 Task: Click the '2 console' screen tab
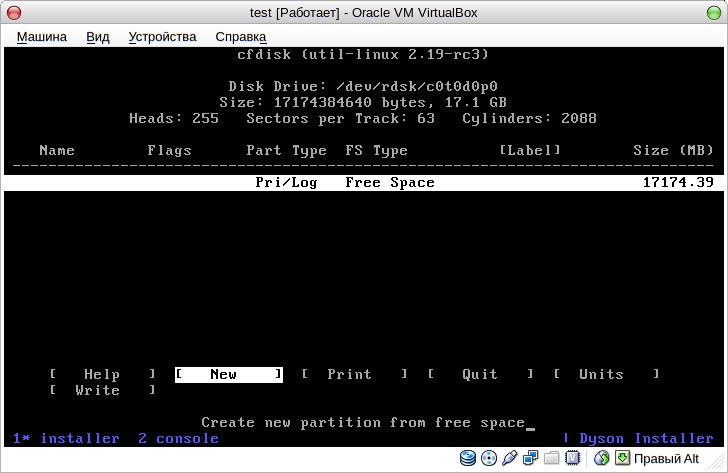178,438
